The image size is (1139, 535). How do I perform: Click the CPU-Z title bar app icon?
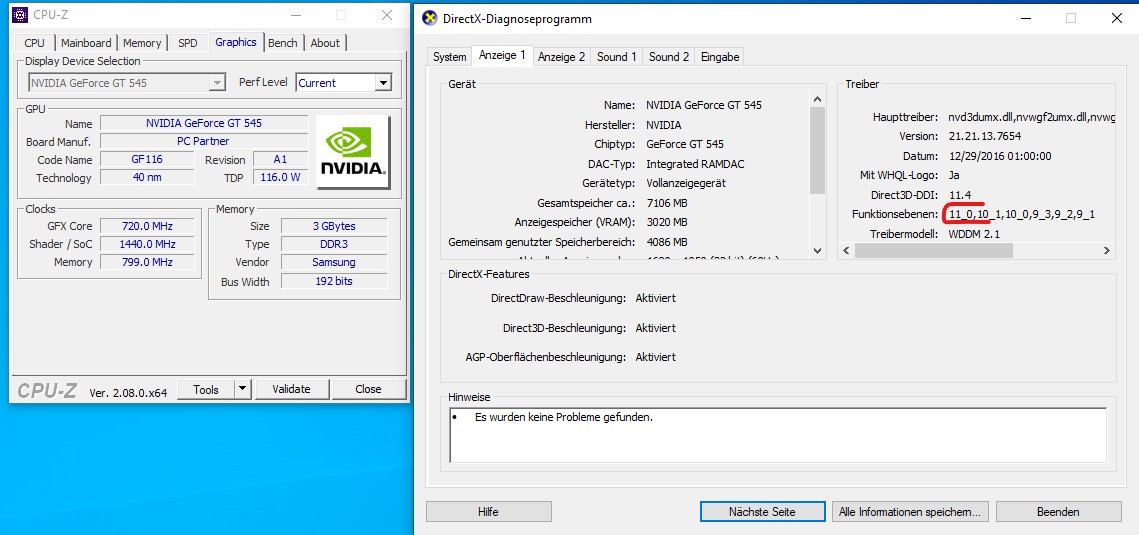(20, 15)
